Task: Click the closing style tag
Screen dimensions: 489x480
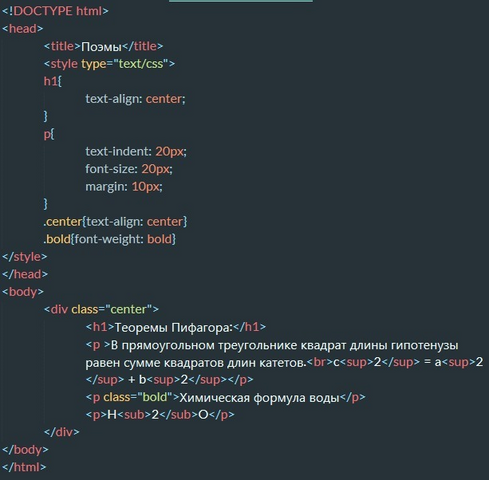Action: [25, 257]
